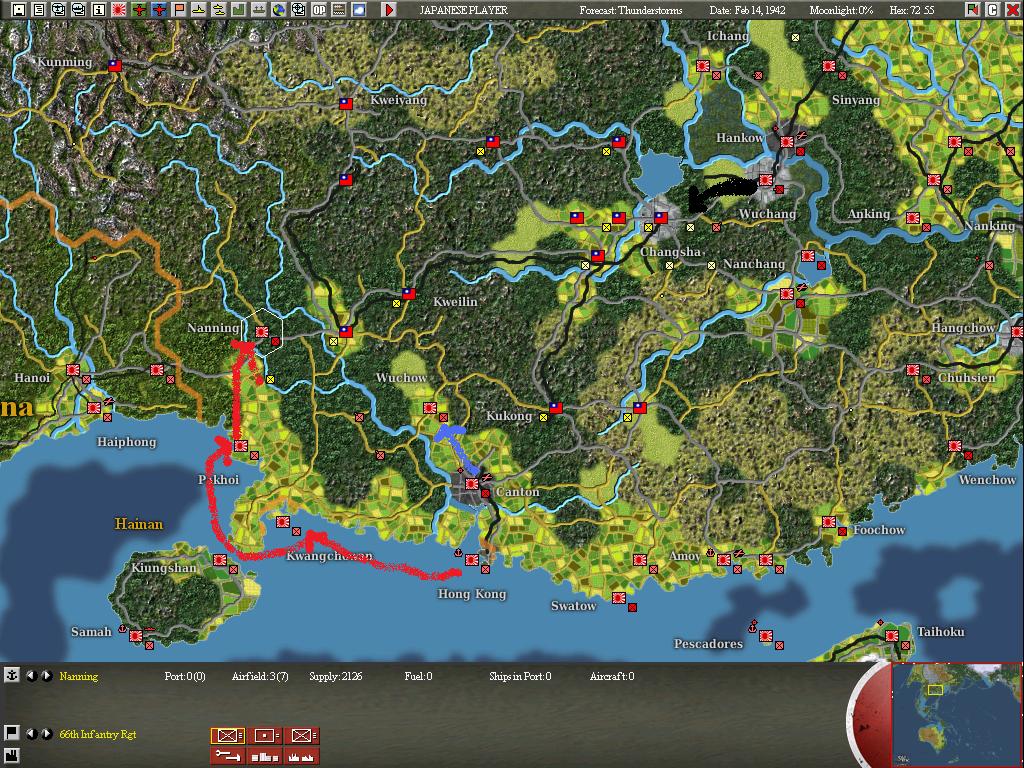Open the information 'i' toolbar icon
The height and width of the screenshot is (768, 1024).
(99, 10)
